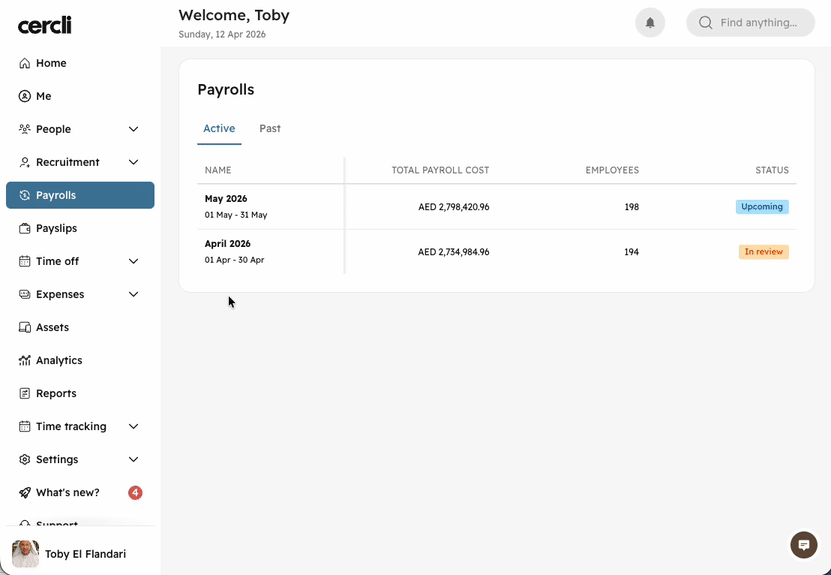Click the 01 Apr - 30 Apr date range

pyautogui.click(x=234, y=260)
